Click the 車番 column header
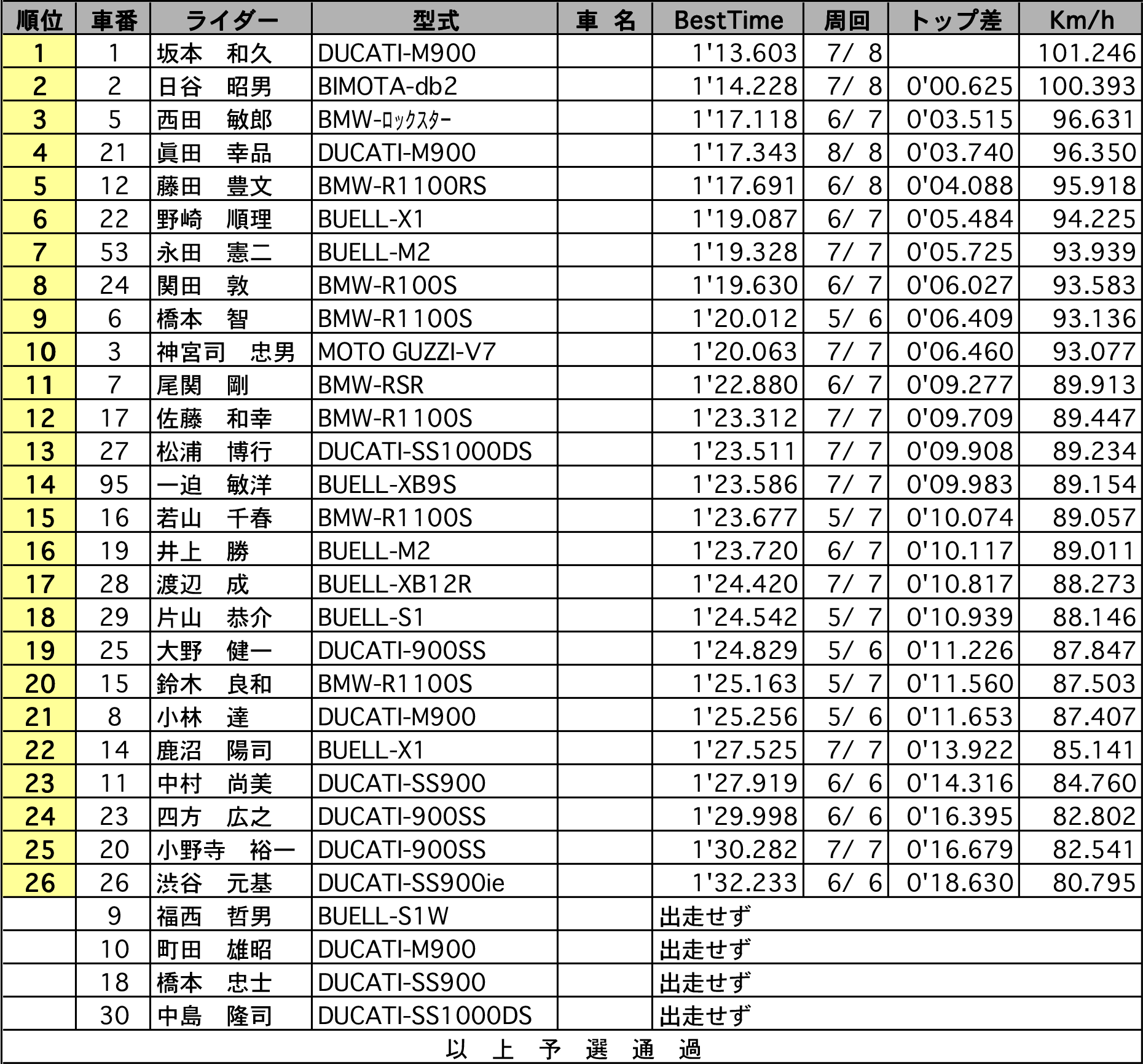The height and width of the screenshot is (1064, 1143). point(113,20)
